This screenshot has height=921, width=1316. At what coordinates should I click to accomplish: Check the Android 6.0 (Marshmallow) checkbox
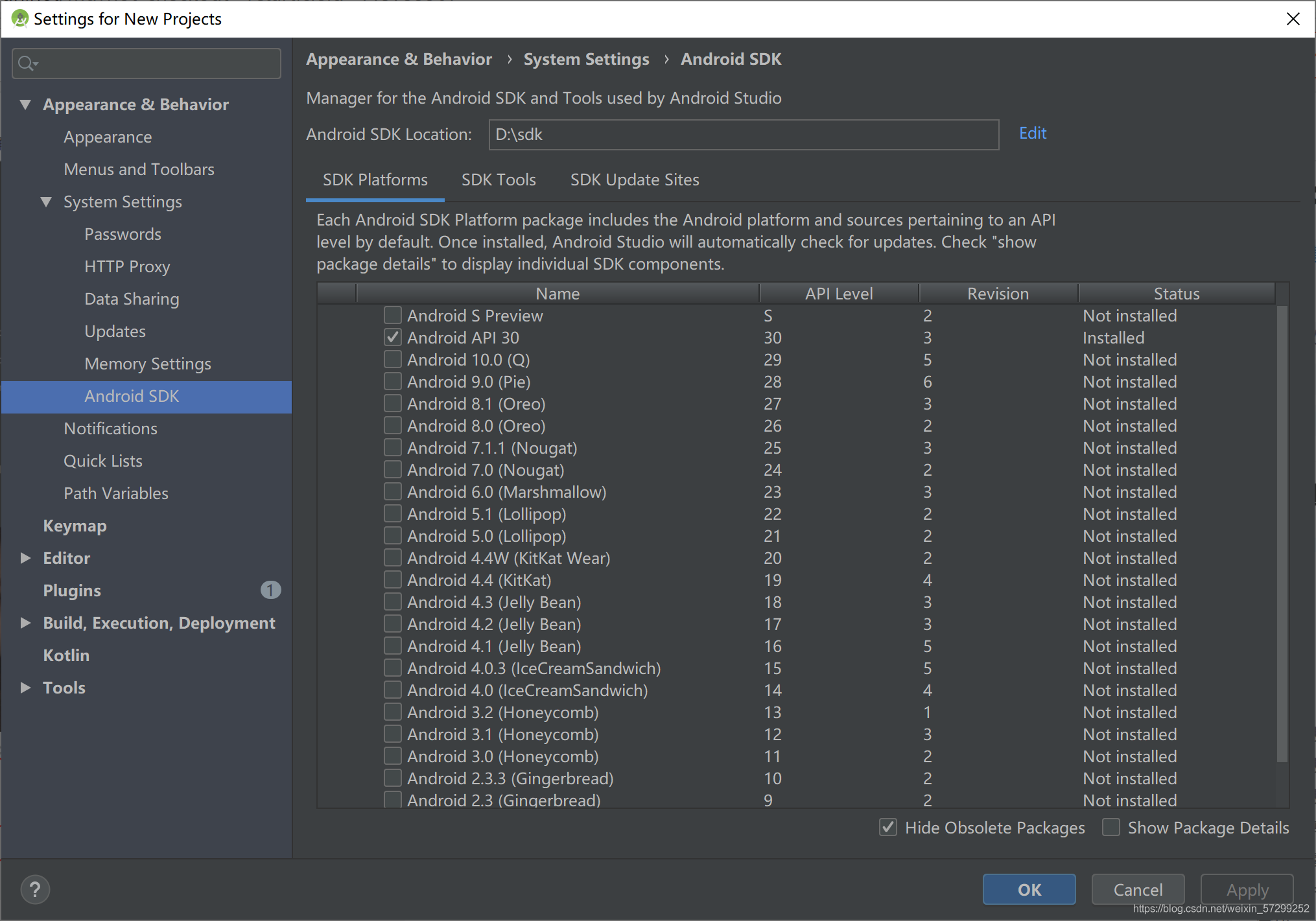pos(392,491)
